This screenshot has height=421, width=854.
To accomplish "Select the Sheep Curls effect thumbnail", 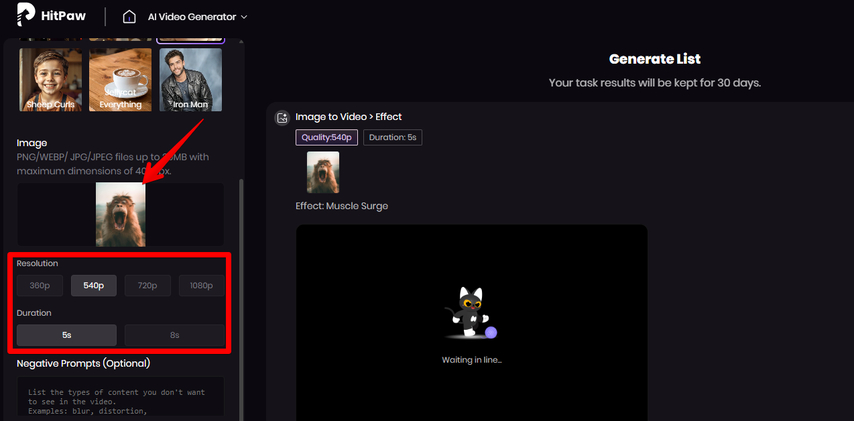I will 51,80.
